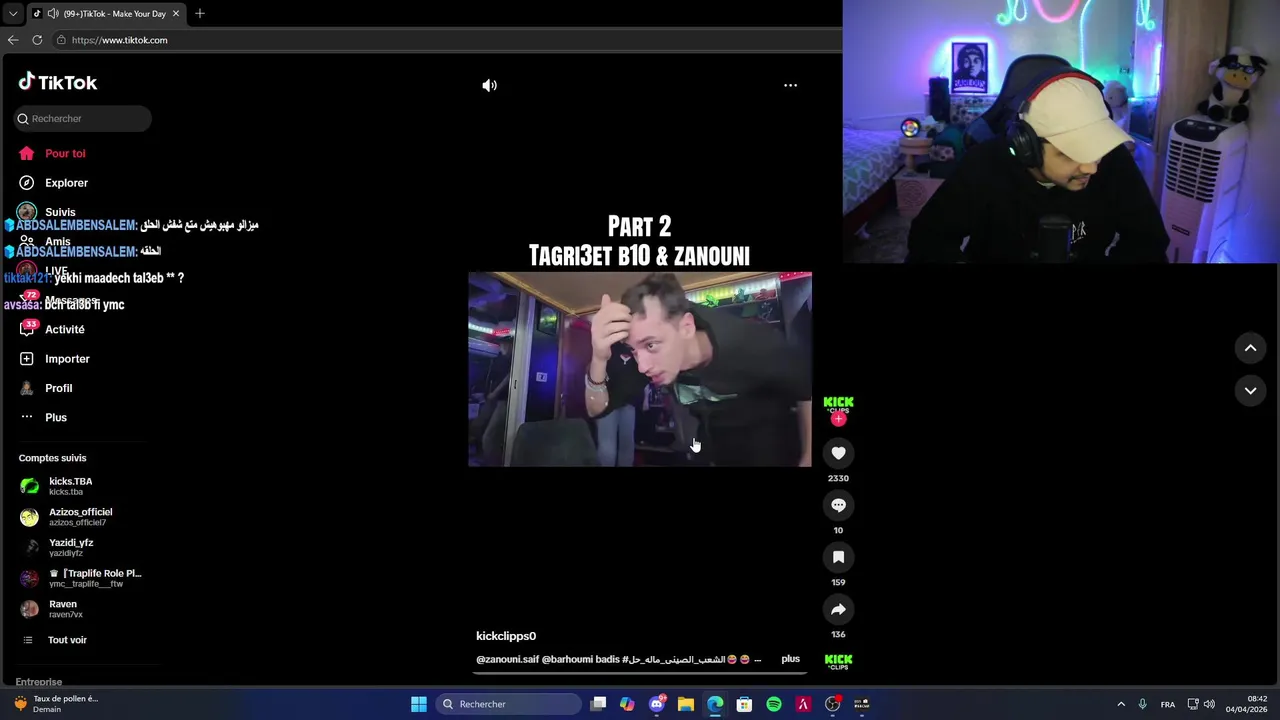The height and width of the screenshot is (720, 1280).
Task: Open the Yazidi_yfz followed account
Action: pos(83,547)
